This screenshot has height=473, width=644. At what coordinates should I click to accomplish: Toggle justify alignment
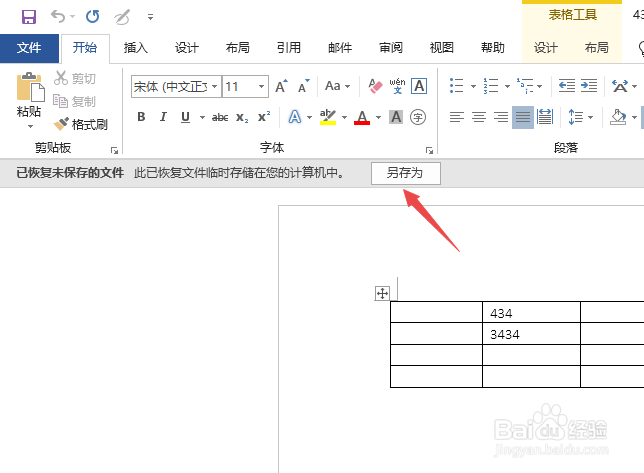click(x=523, y=117)
